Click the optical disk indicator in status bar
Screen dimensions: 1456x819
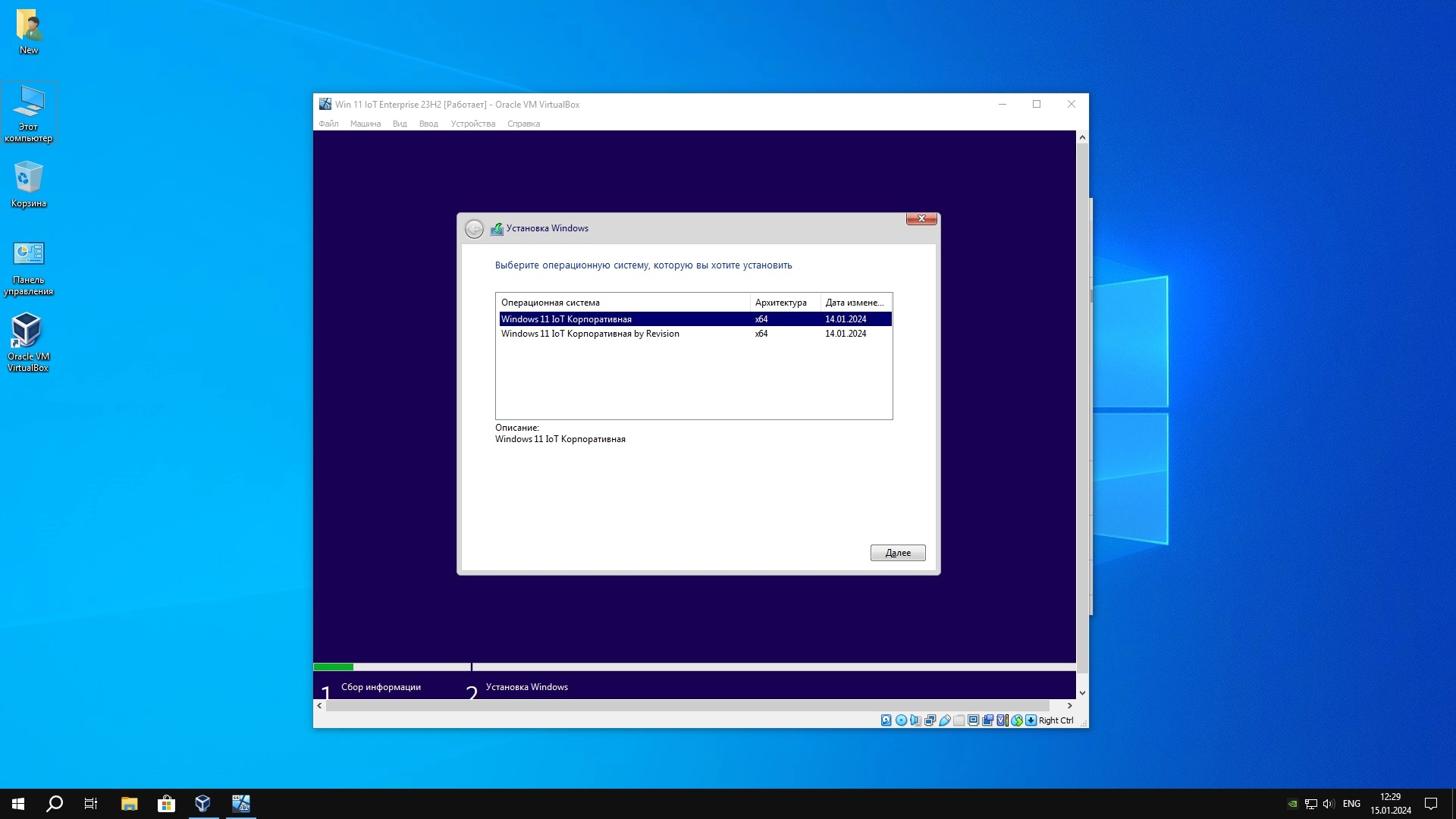point(901,720)
